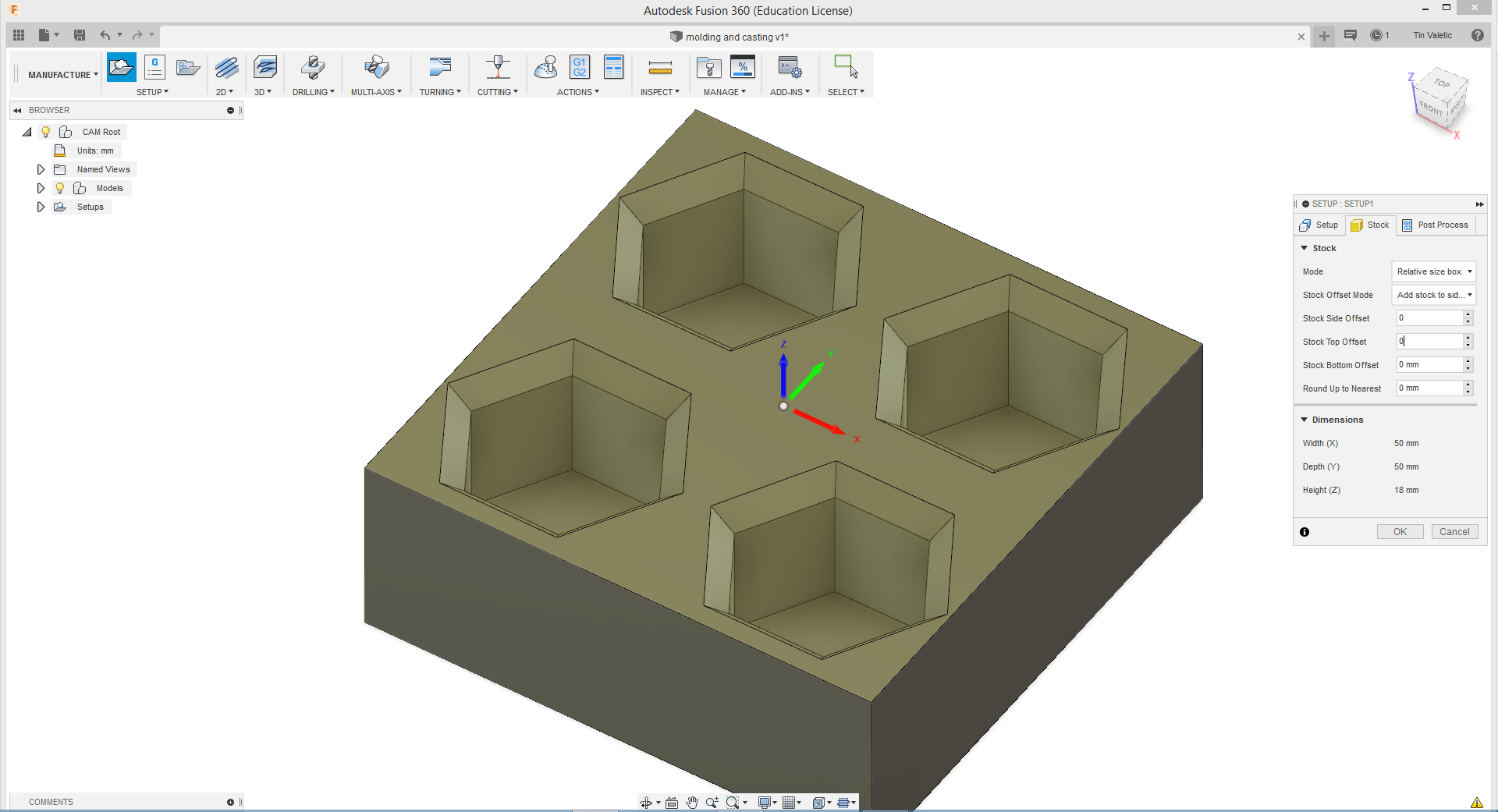1498x812 pixels.
Task: Click the Stock Side Offset input field
Action: pos(1429,317)
